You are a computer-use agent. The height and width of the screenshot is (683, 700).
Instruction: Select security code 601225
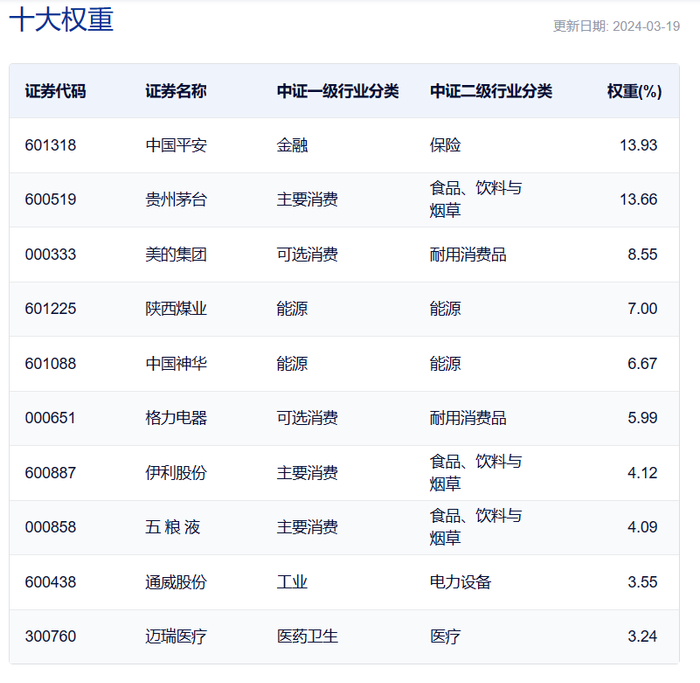(x=50, y=308)
